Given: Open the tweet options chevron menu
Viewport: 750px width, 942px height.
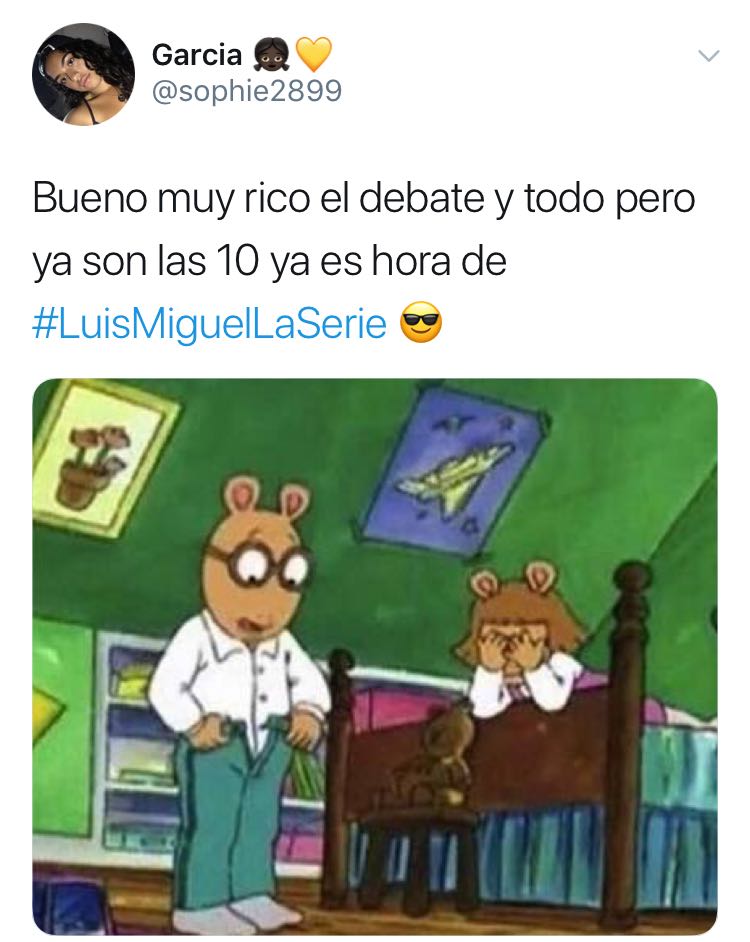Looking at the screenshot, I should pos(709,56).
